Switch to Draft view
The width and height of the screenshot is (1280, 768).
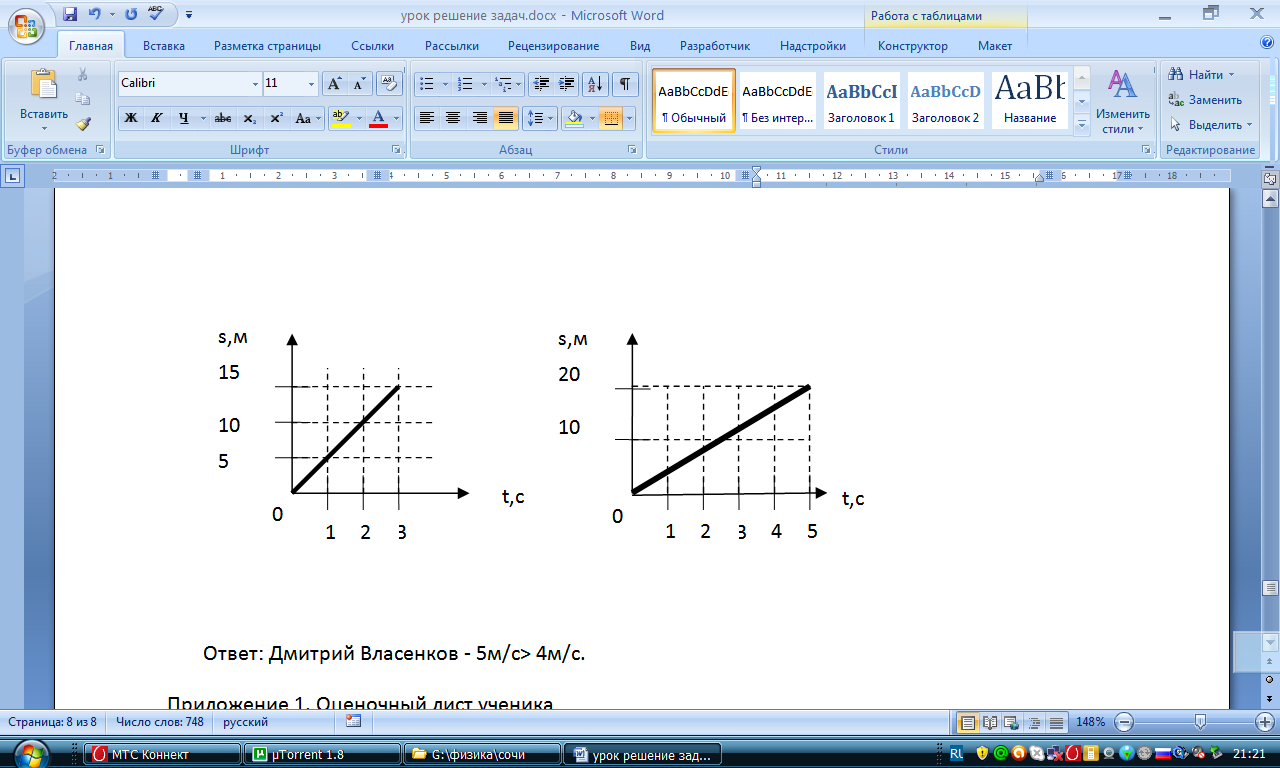tap(1056, 722)
